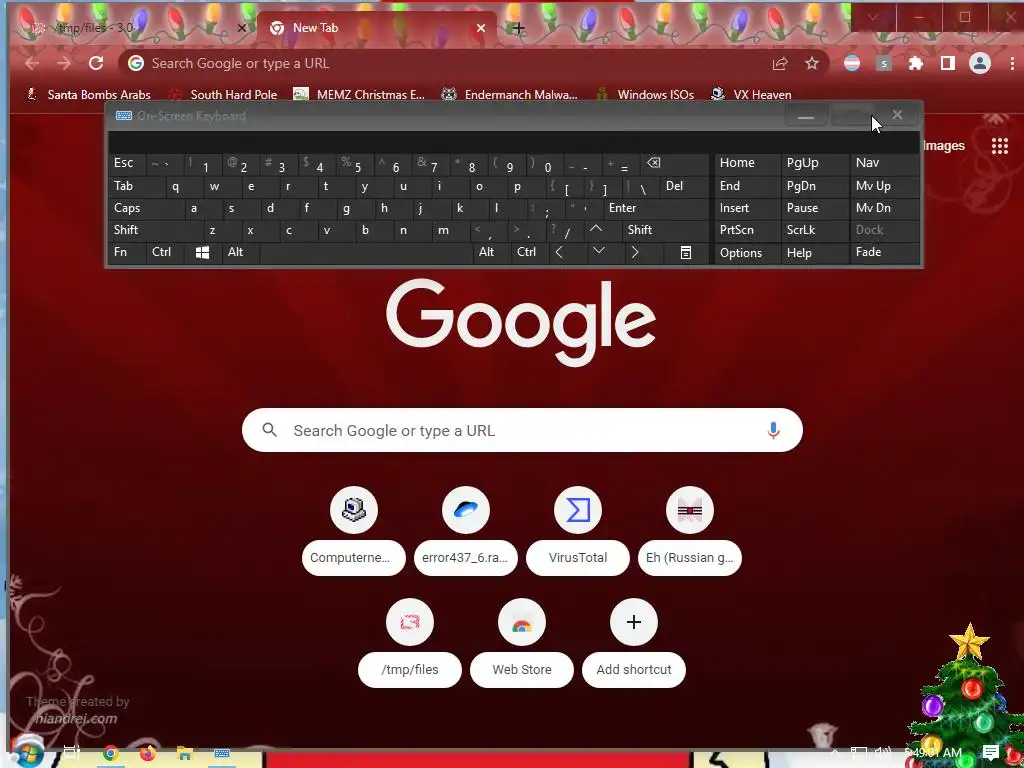This screenshot has height=768, width=1024.
Task: Click the Mv Up key on the On-Screen Keyboard
Action: [x=884, y=186]
